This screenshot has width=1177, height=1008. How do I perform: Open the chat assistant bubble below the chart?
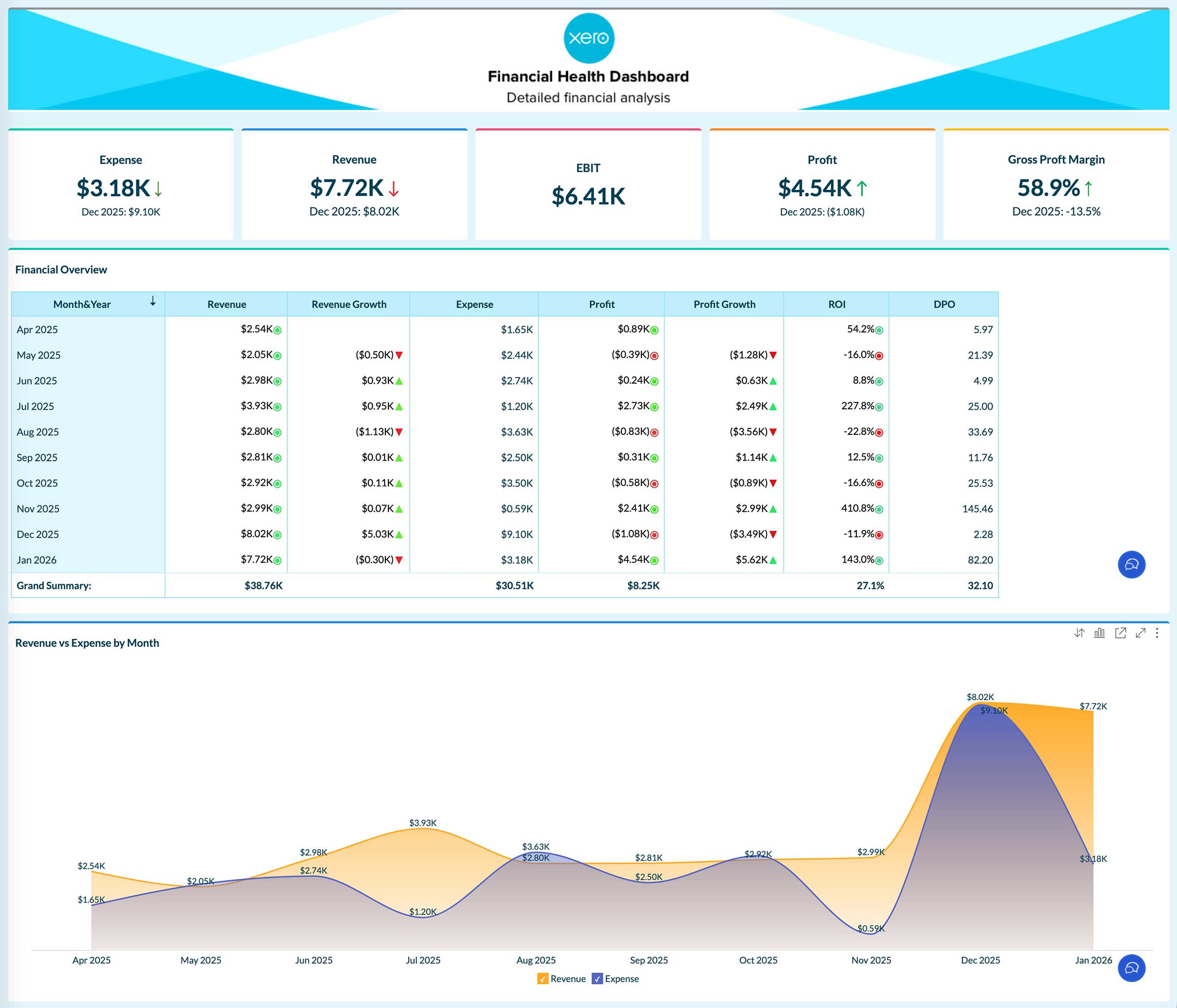(1131, 969)
